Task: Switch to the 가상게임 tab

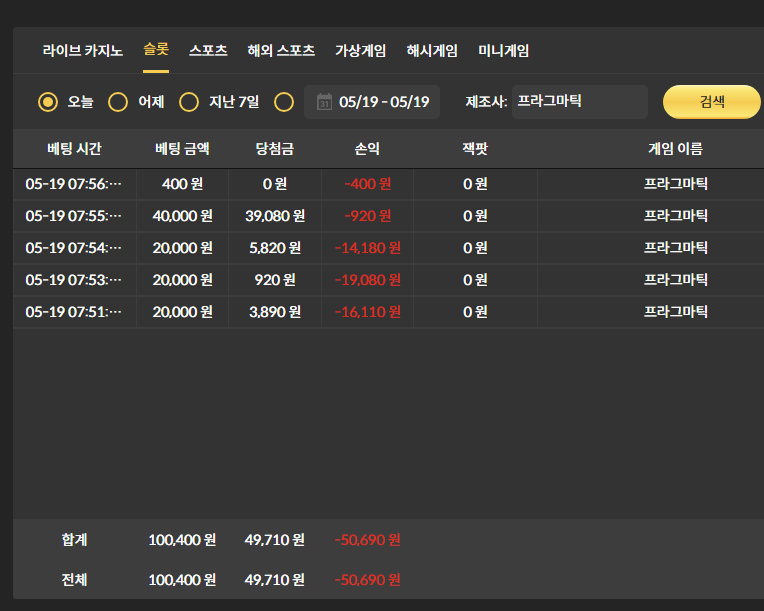Action: pyautogui.click(x=361, y=51)
